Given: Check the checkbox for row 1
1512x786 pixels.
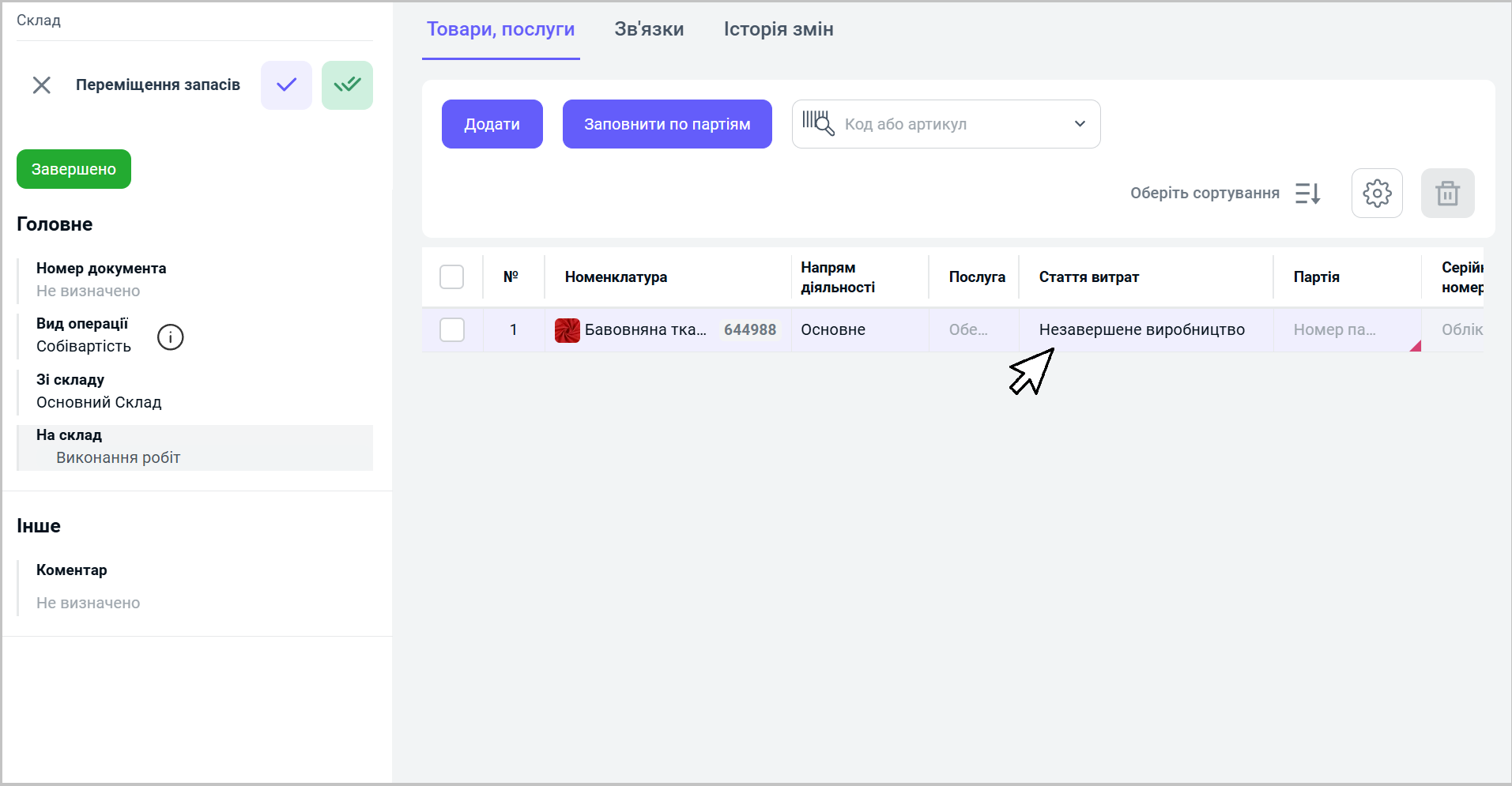Looking at the screenshot, I should point(451,330).
